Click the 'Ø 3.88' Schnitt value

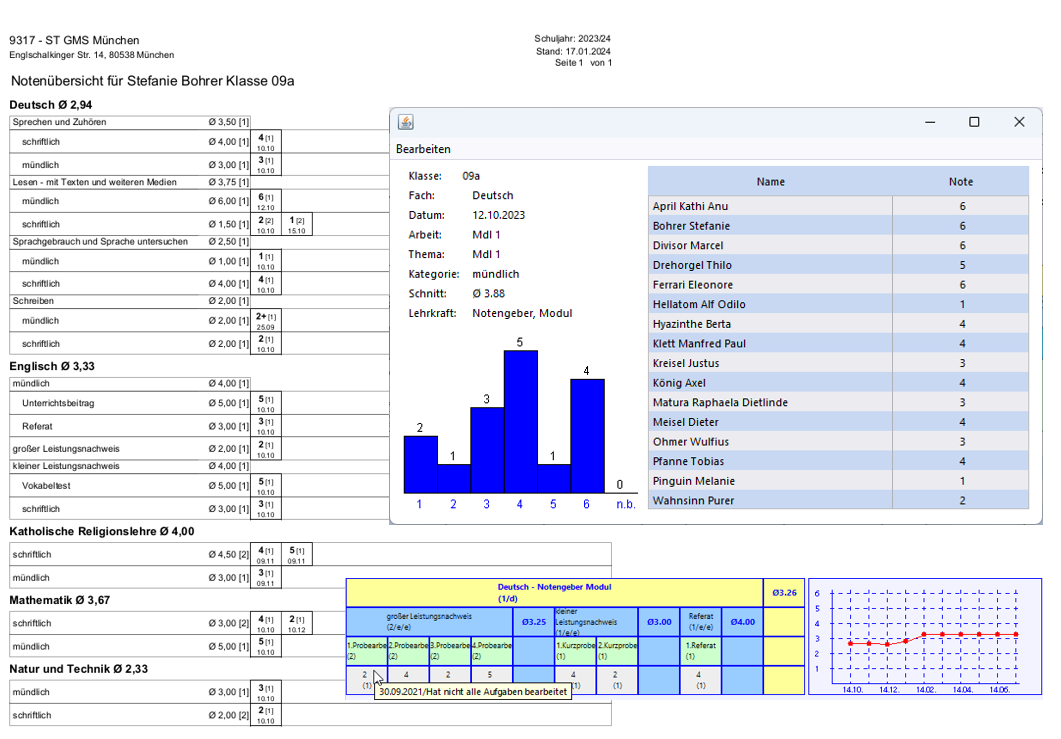click(489, 294)
